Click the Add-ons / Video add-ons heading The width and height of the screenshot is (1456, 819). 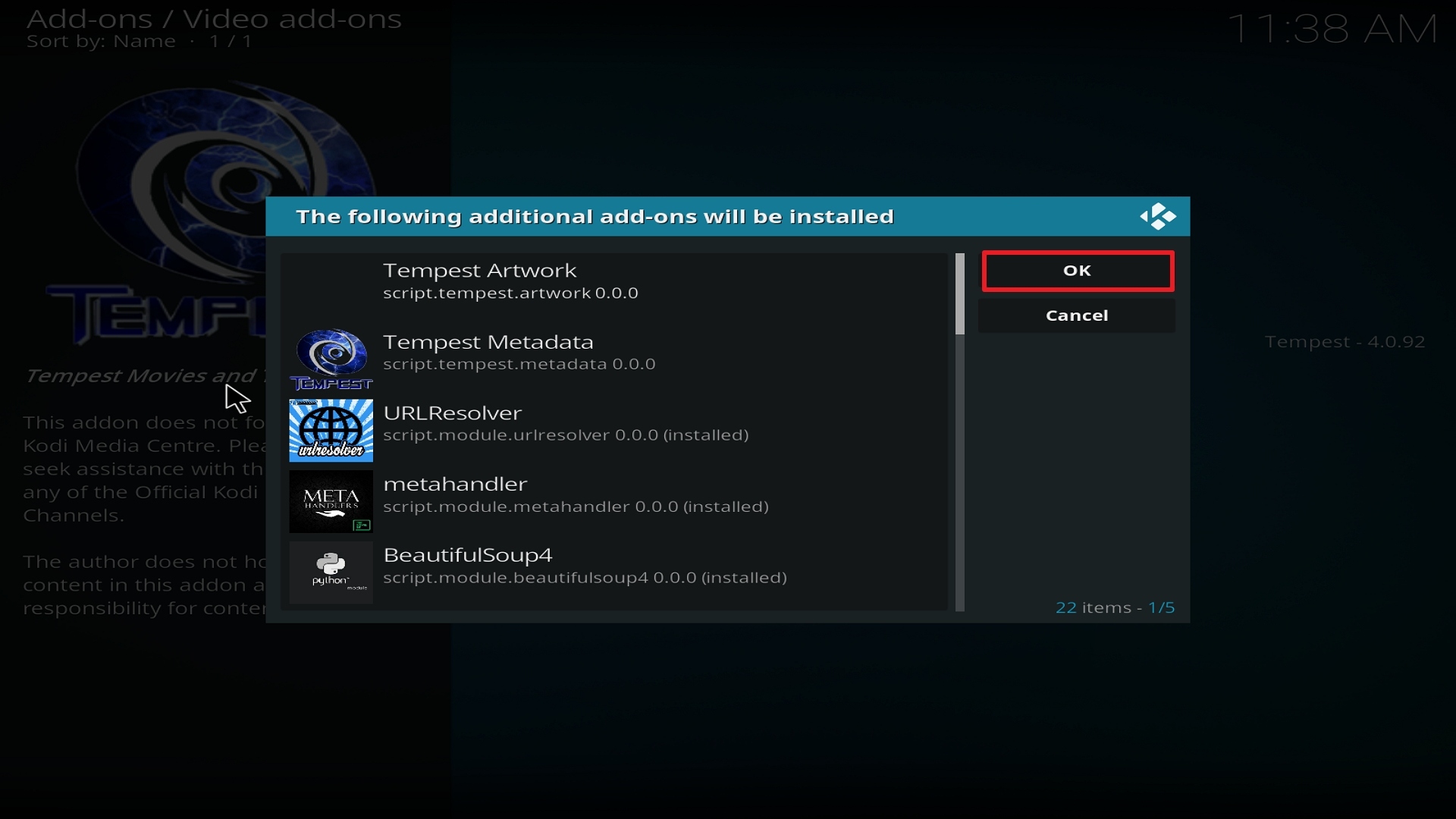(x=214, y=18)
